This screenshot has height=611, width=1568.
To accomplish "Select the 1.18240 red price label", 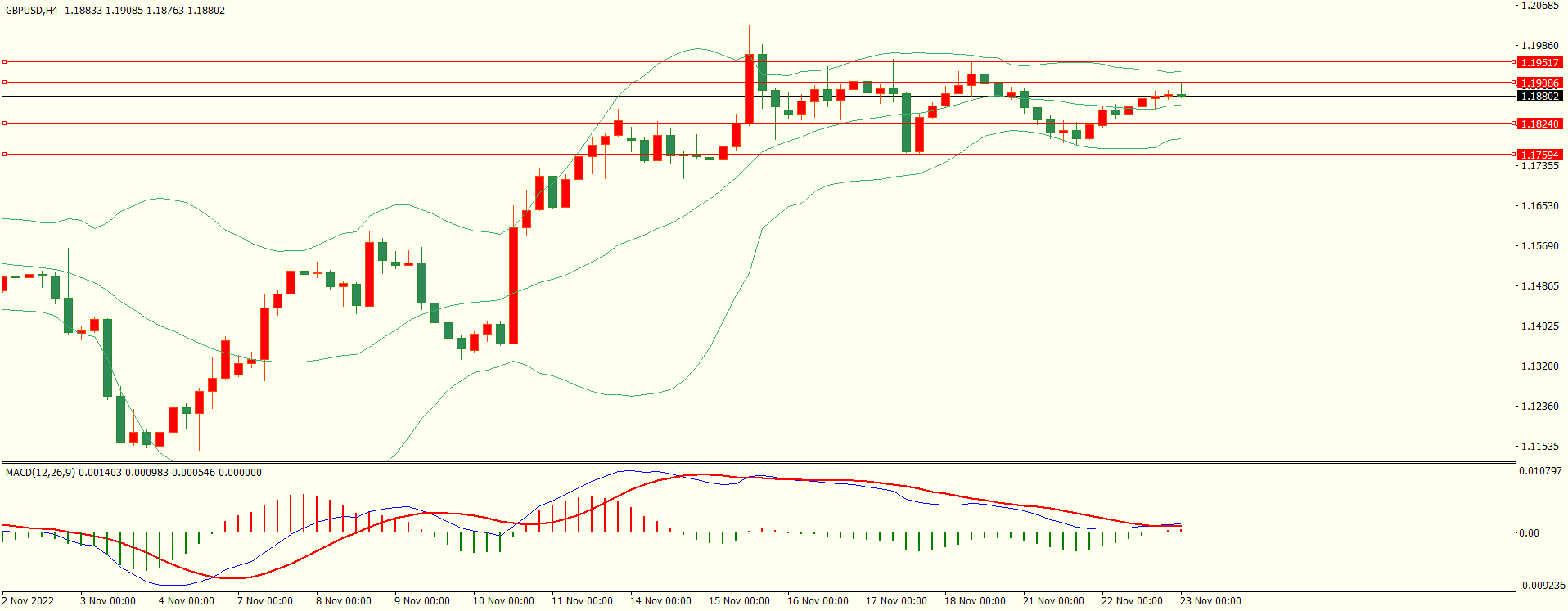I will 1539,124.
